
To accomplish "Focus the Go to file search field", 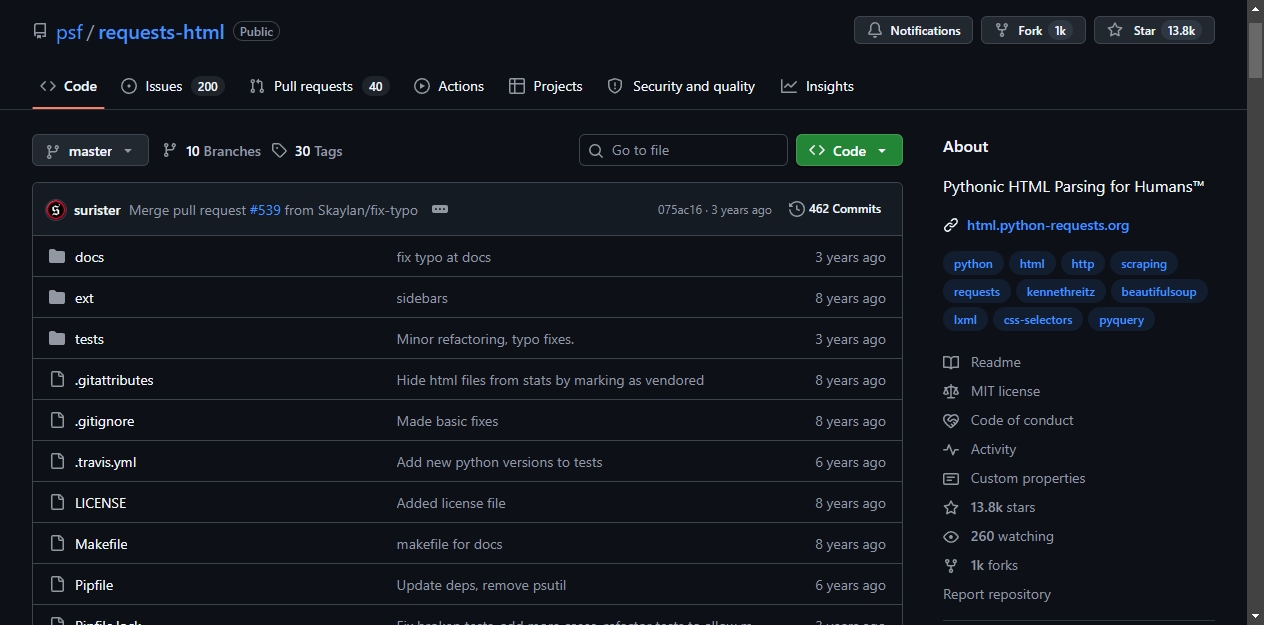I will click(683, 150).
